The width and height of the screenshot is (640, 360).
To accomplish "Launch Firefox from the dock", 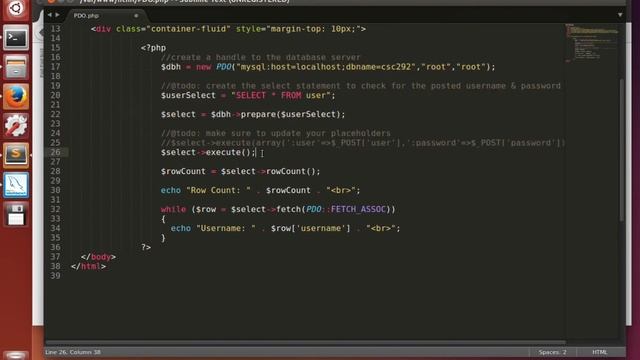I will pos(16,97).
